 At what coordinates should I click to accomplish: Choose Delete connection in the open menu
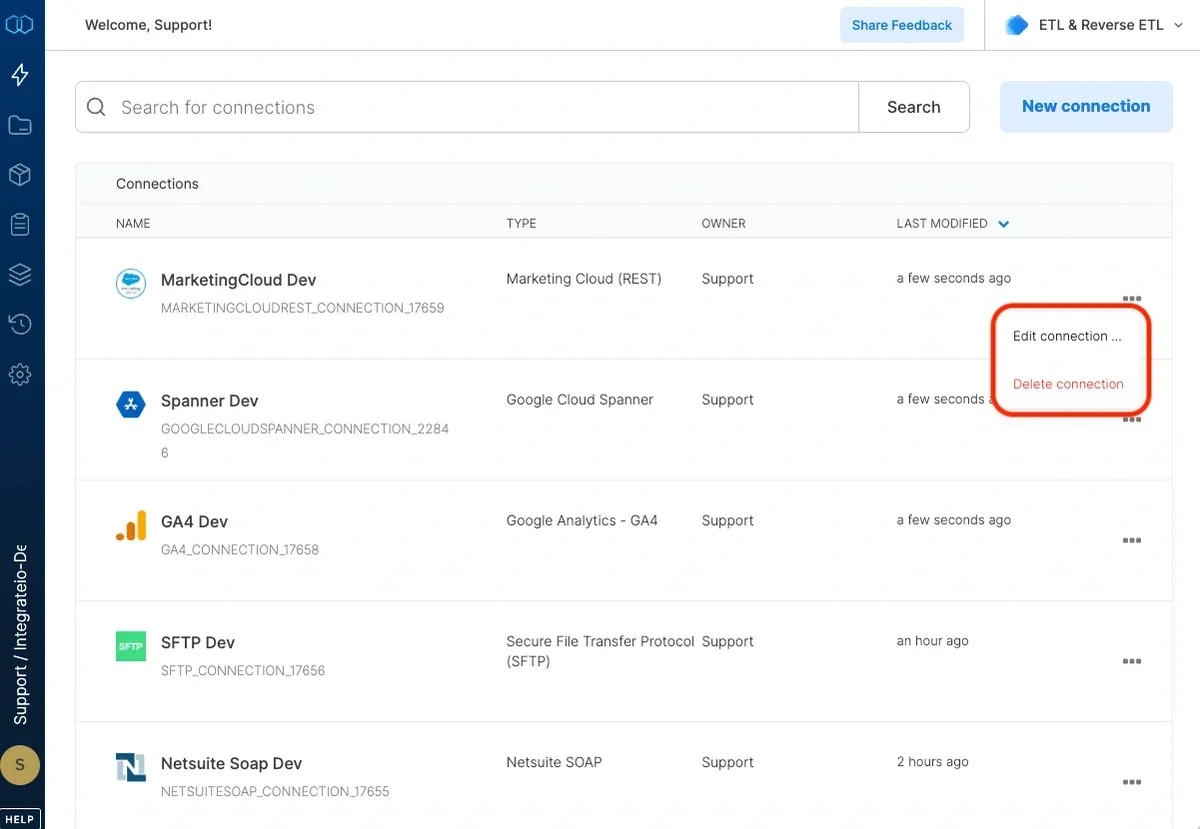[1068, 383]
